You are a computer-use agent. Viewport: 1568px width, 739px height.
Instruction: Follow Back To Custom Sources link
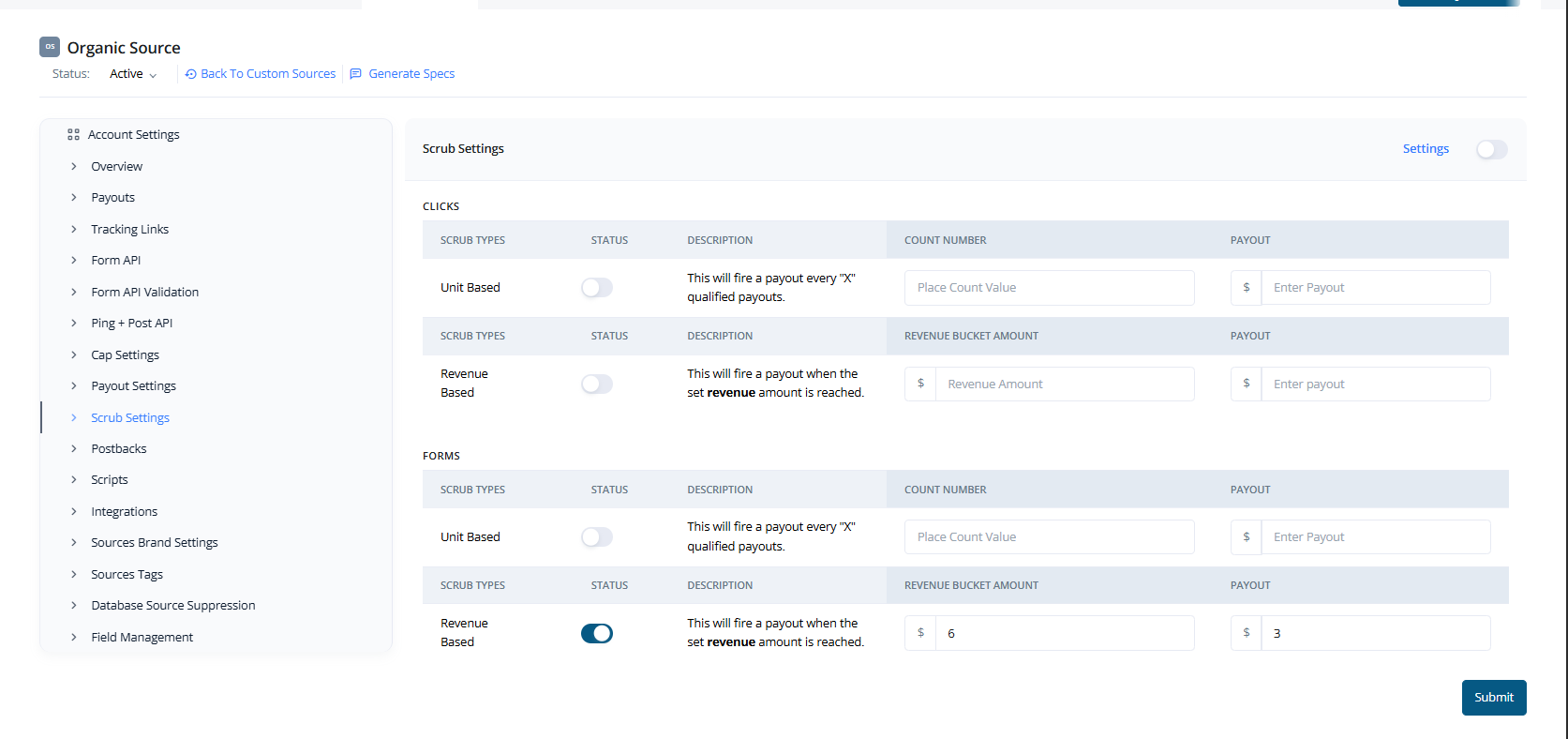click(x=268, y=74)
